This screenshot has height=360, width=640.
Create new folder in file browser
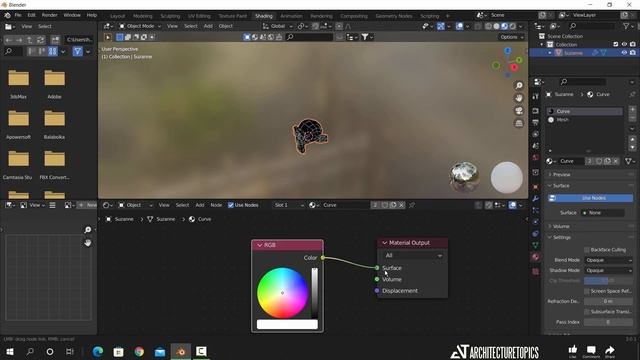click(55, 40)
